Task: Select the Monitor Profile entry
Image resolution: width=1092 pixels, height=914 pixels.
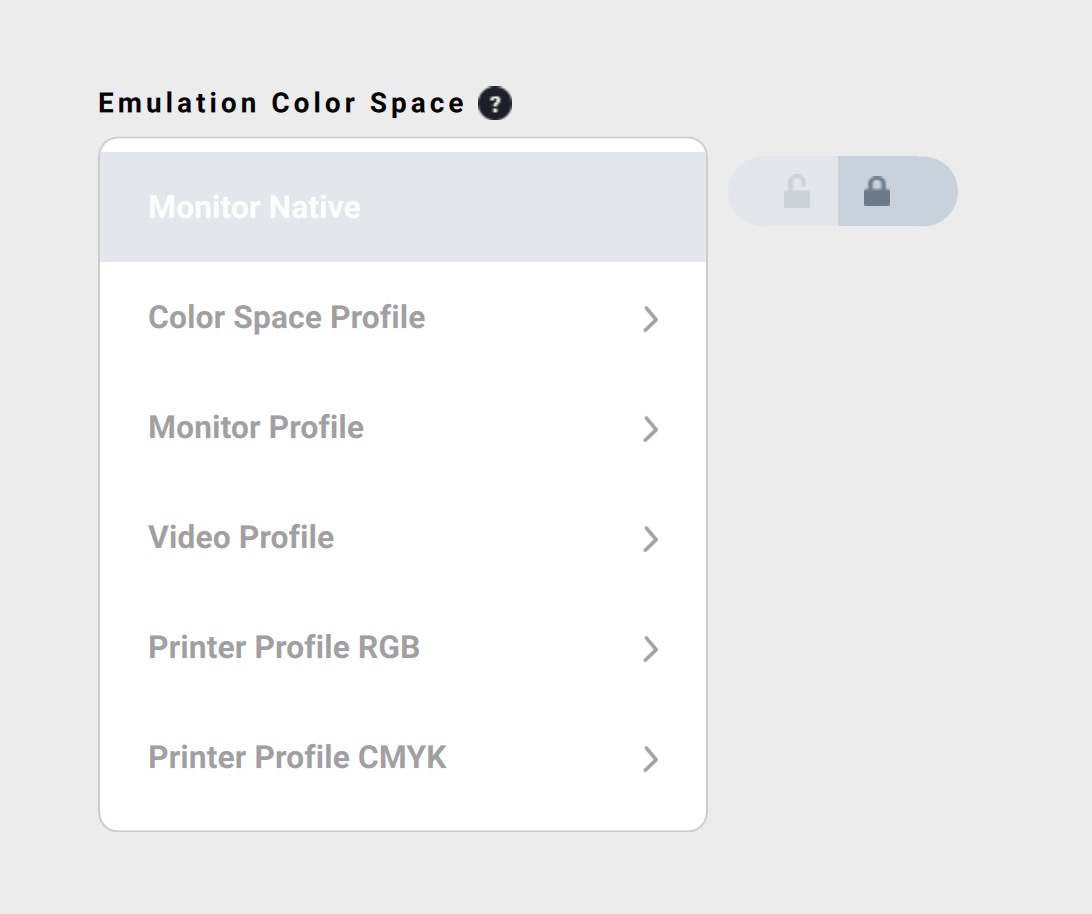Action: point(256,427)
